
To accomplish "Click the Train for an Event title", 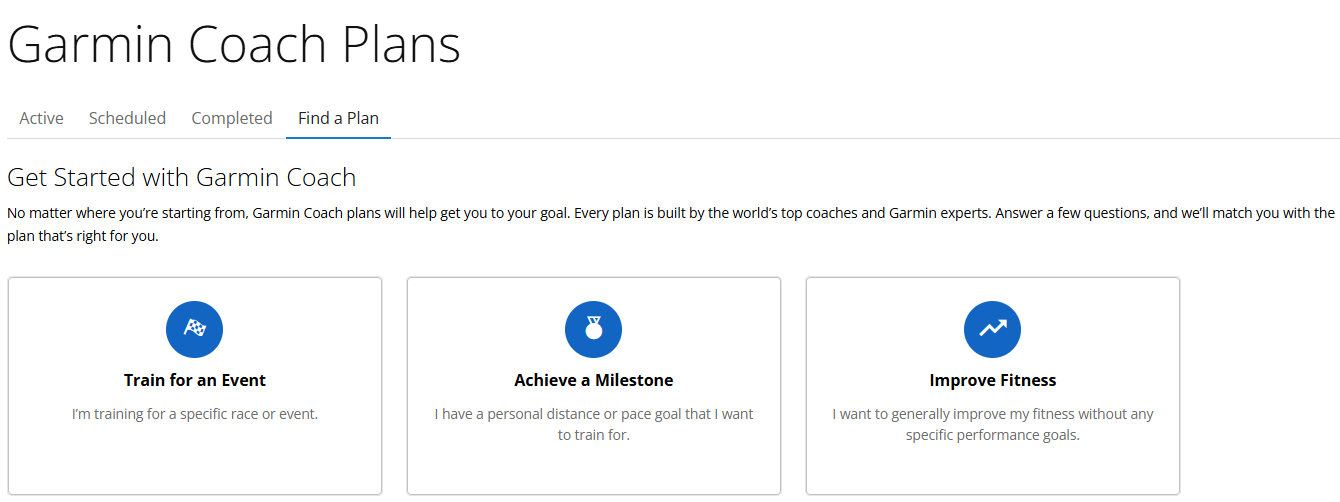I will [x=195, y=380].
